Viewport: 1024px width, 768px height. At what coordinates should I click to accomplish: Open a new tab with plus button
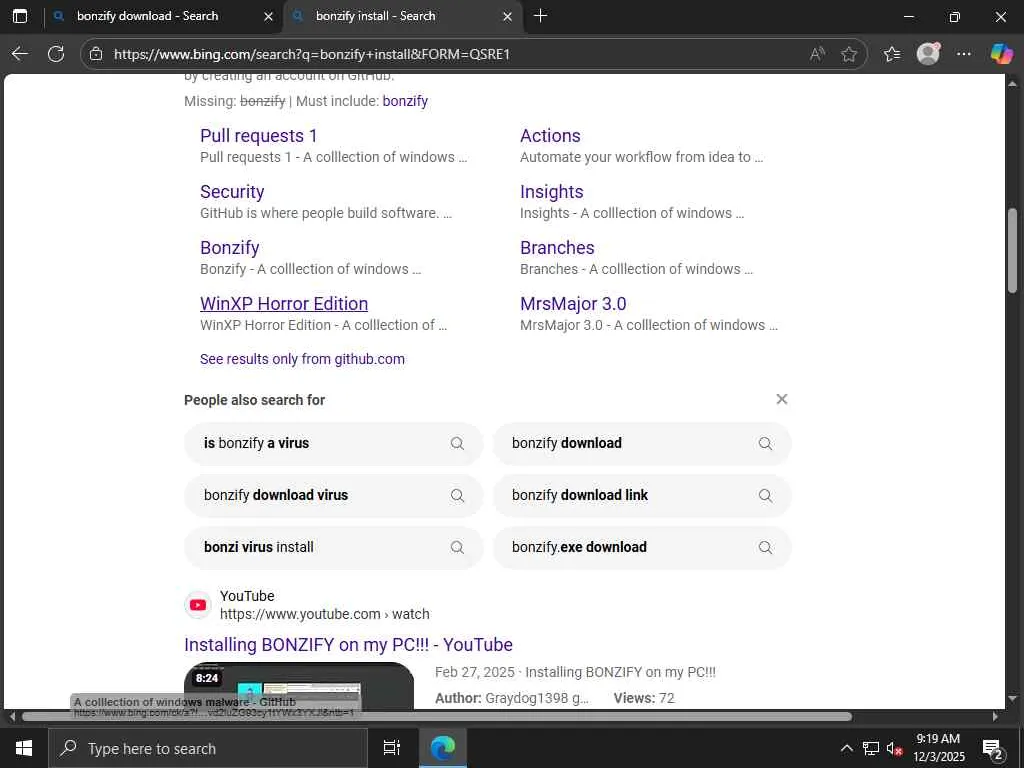(541, 16)
